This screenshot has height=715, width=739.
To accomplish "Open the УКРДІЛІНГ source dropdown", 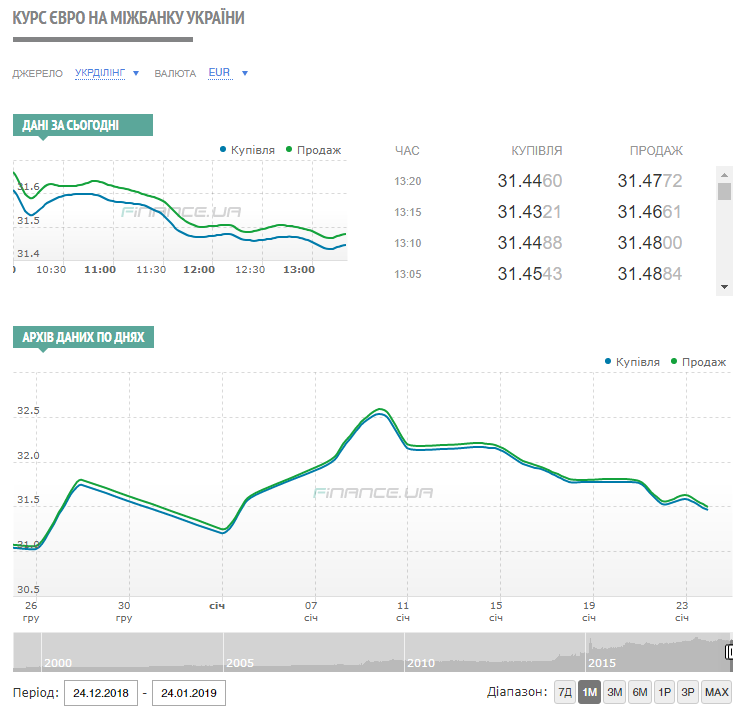I will [107, 73].
